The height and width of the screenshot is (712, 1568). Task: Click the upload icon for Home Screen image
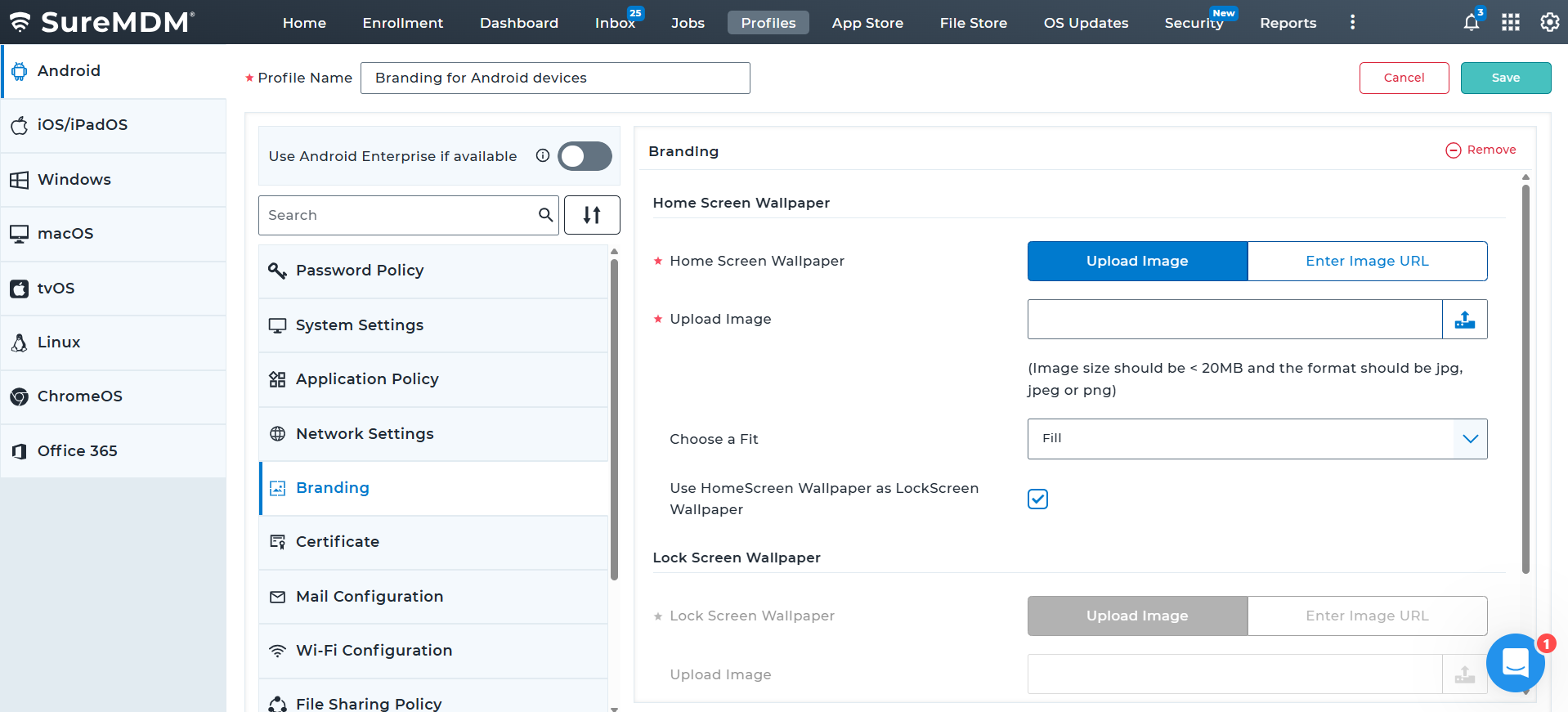(x=1464, y=320)
